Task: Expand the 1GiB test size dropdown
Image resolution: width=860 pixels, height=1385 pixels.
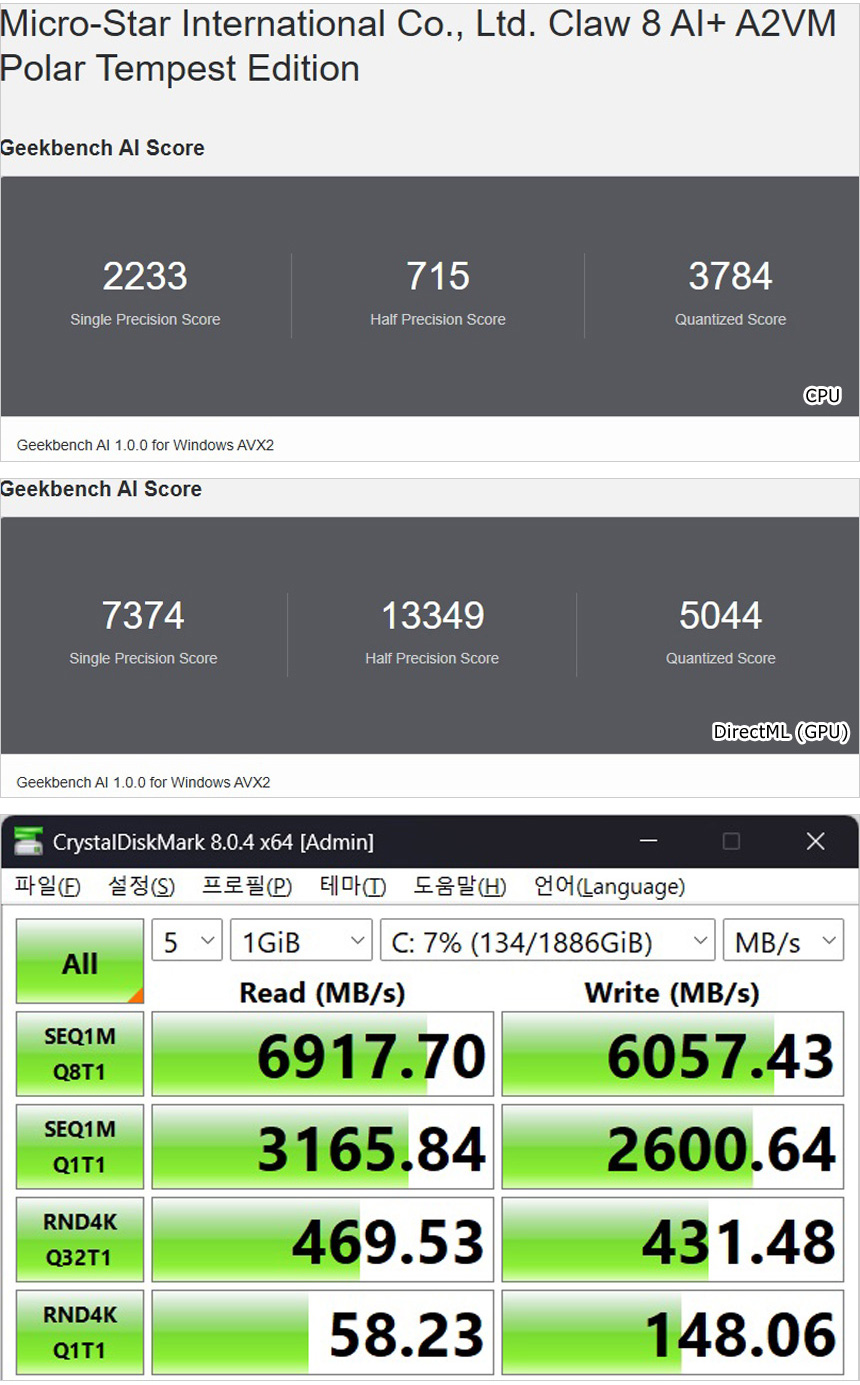Action: click(301, 942)
